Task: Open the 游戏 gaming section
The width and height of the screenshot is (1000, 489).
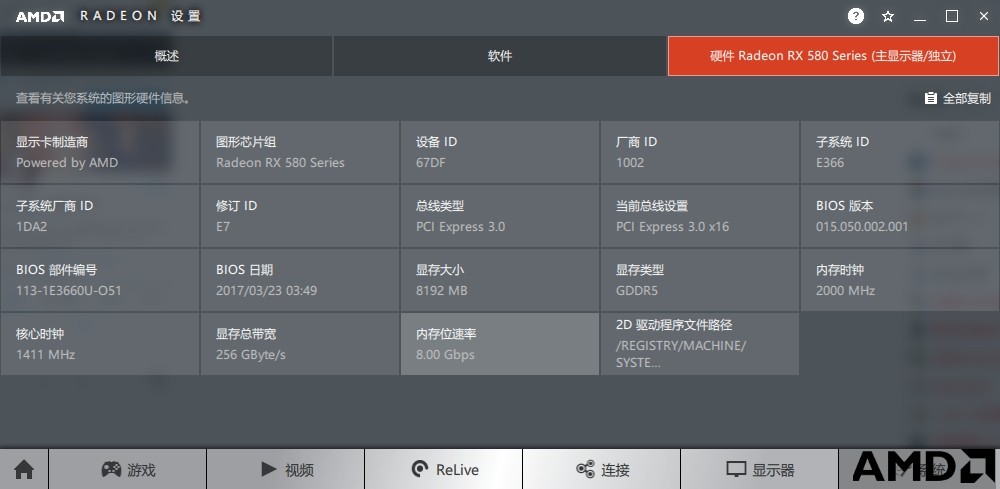Action: pyautogui.click(x=128, y=470)
